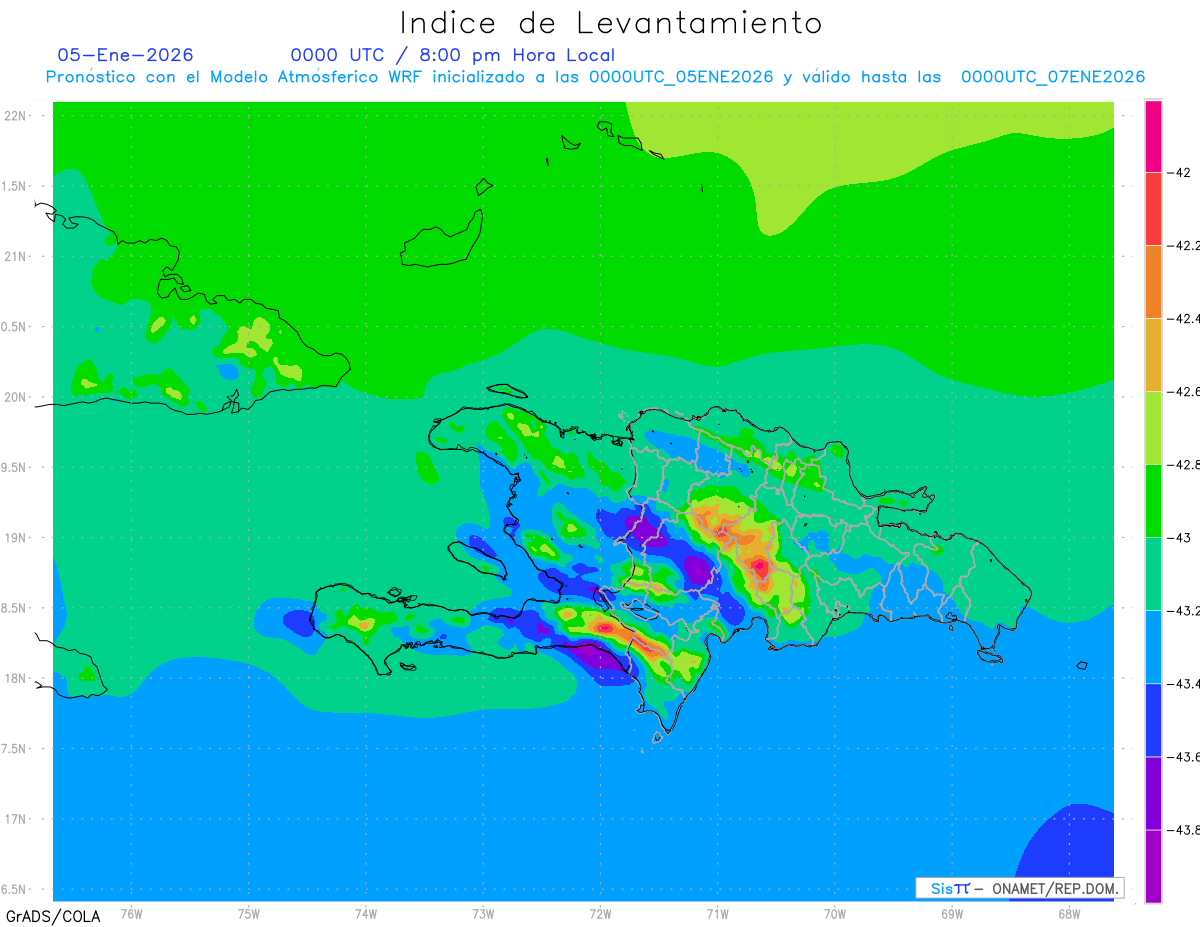Select the date text '05-Ene-2026'
Image resolution: width=1200 pixels, height=927 pixels.
coord(125,55)
